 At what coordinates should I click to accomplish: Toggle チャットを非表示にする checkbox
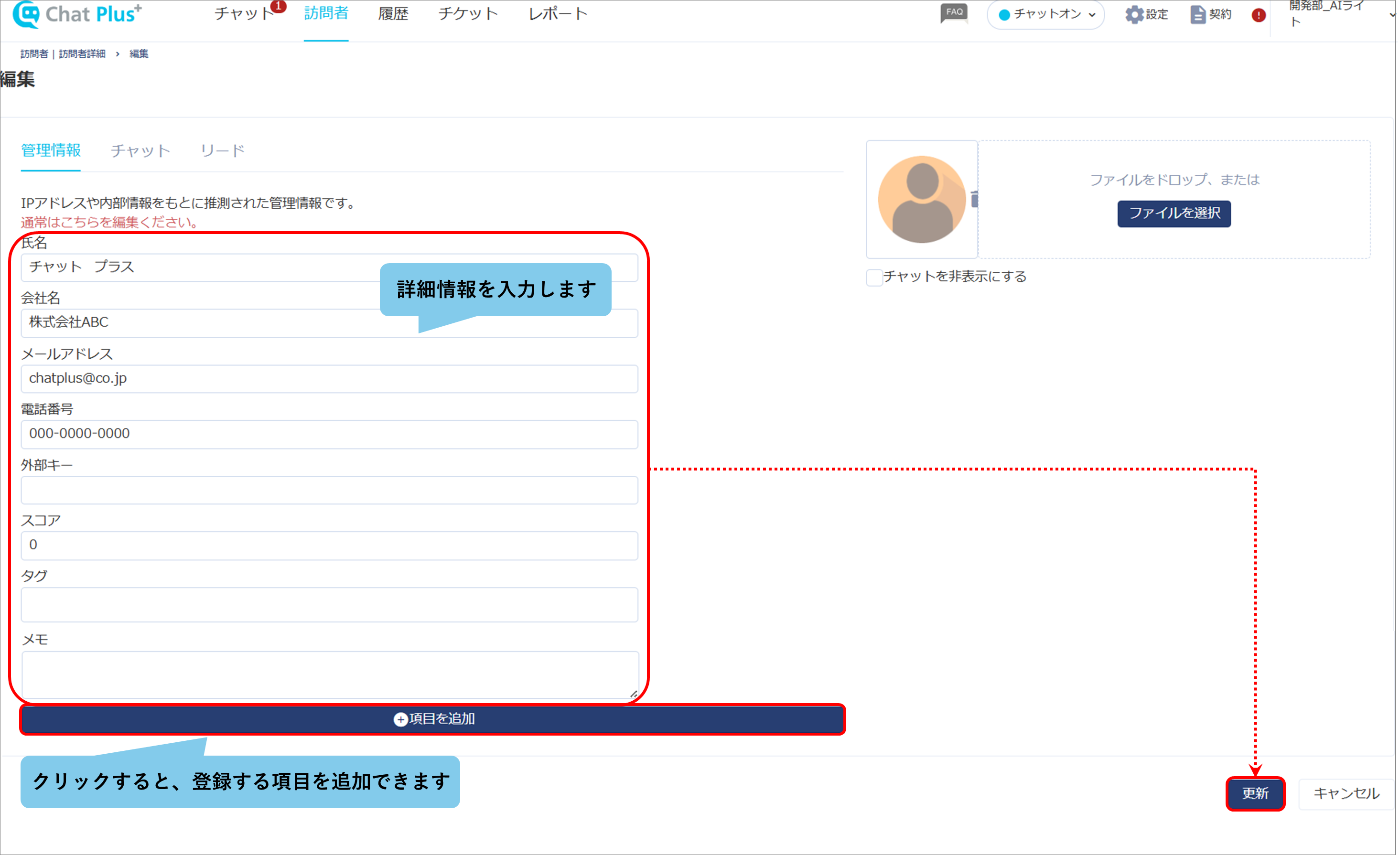click(x=874, y=278)
